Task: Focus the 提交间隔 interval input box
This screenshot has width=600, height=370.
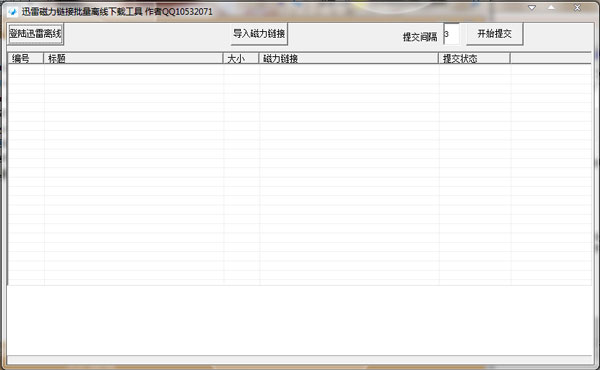Action: pyautogui.click(x=452, y=34)
